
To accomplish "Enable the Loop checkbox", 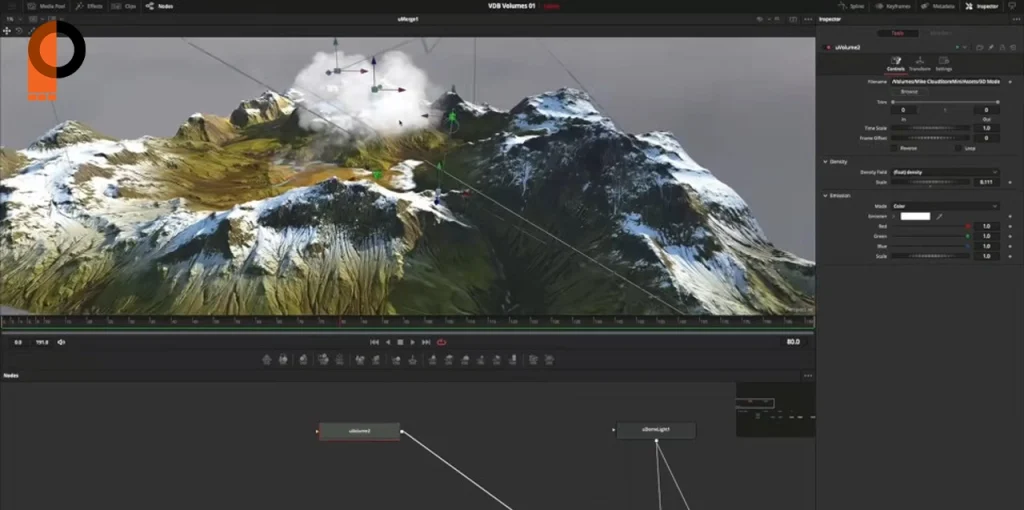I will pyautogui.click(x=957, y=148).
